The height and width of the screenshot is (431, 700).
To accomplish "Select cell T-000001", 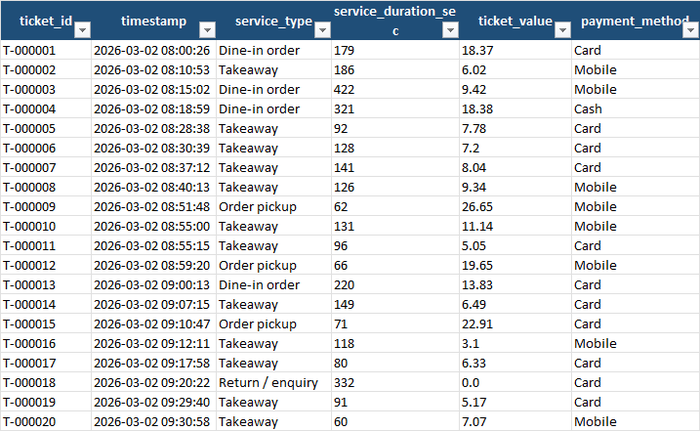I will 46,50.
